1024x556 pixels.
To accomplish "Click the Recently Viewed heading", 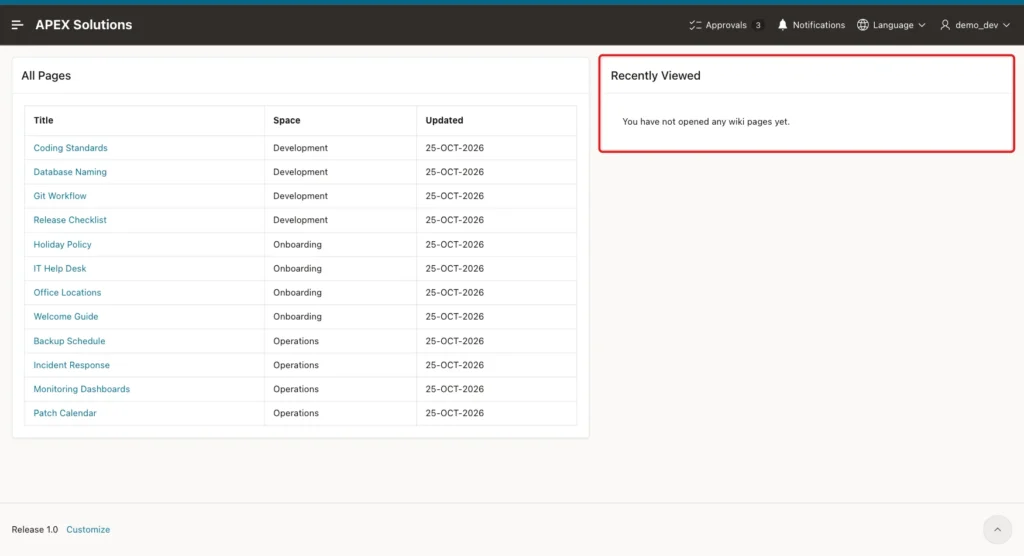I will pos(655,76).
